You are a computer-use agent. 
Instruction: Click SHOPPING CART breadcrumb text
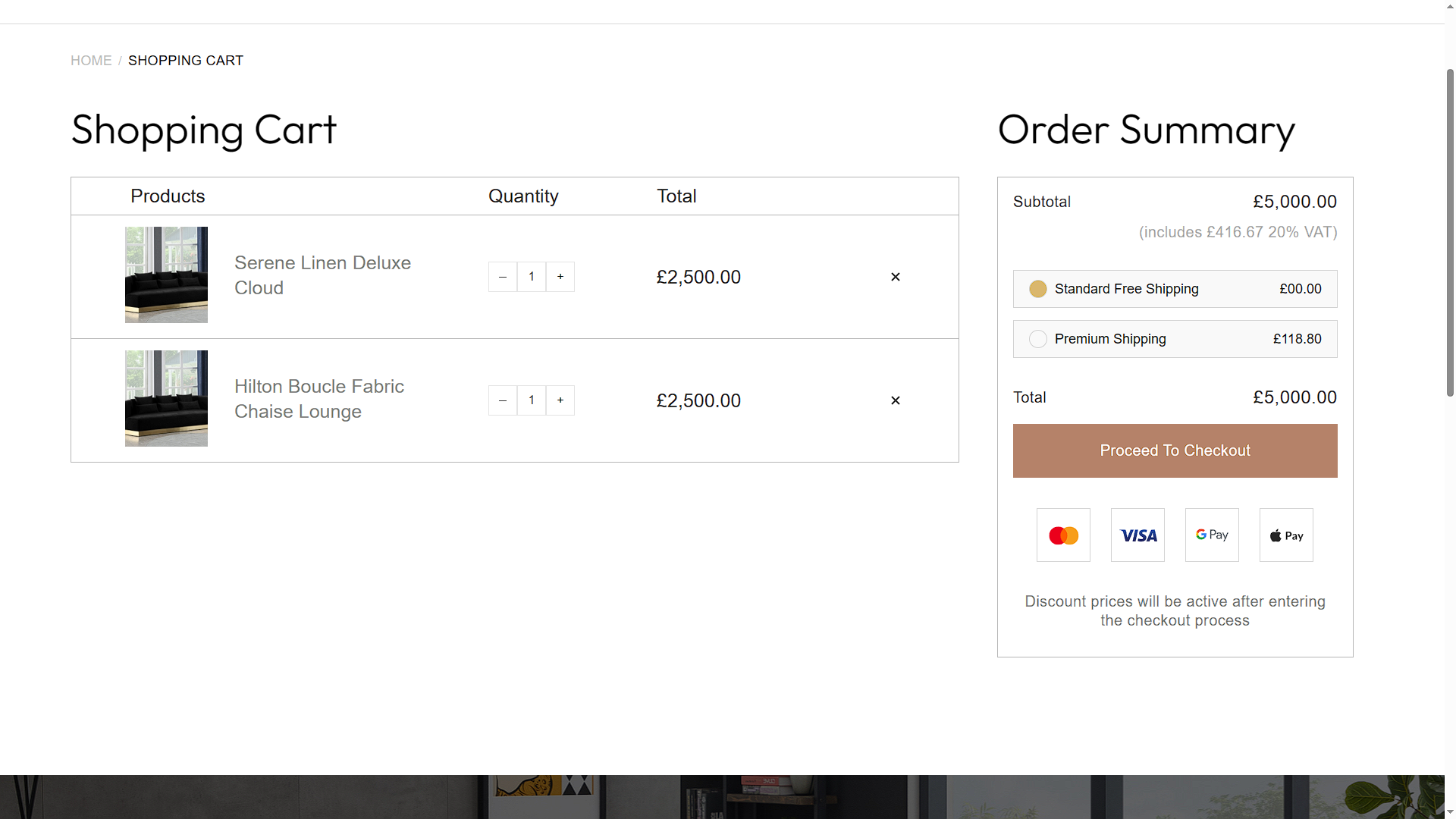tap(186, 61)
